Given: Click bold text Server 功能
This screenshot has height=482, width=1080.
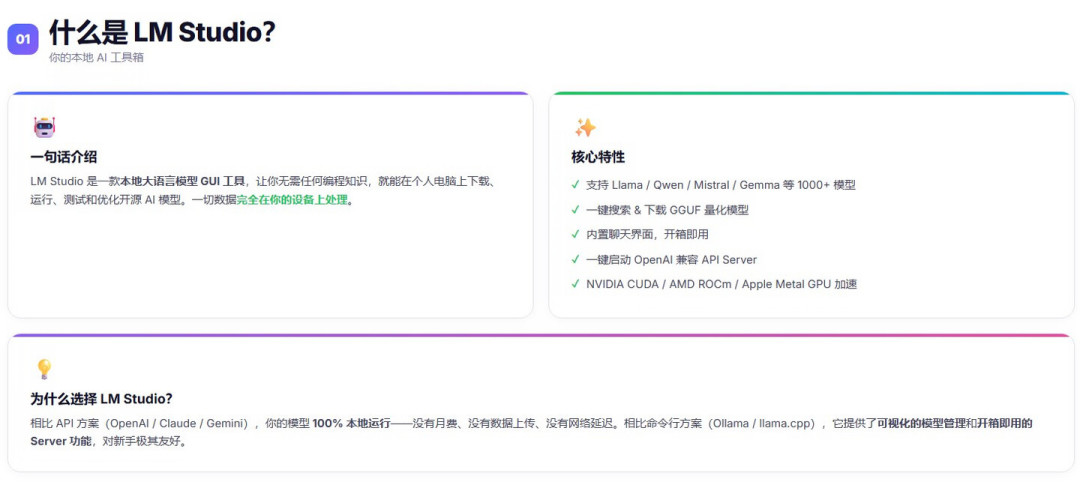Looking at the screenshot, I should tap(61, 441).
